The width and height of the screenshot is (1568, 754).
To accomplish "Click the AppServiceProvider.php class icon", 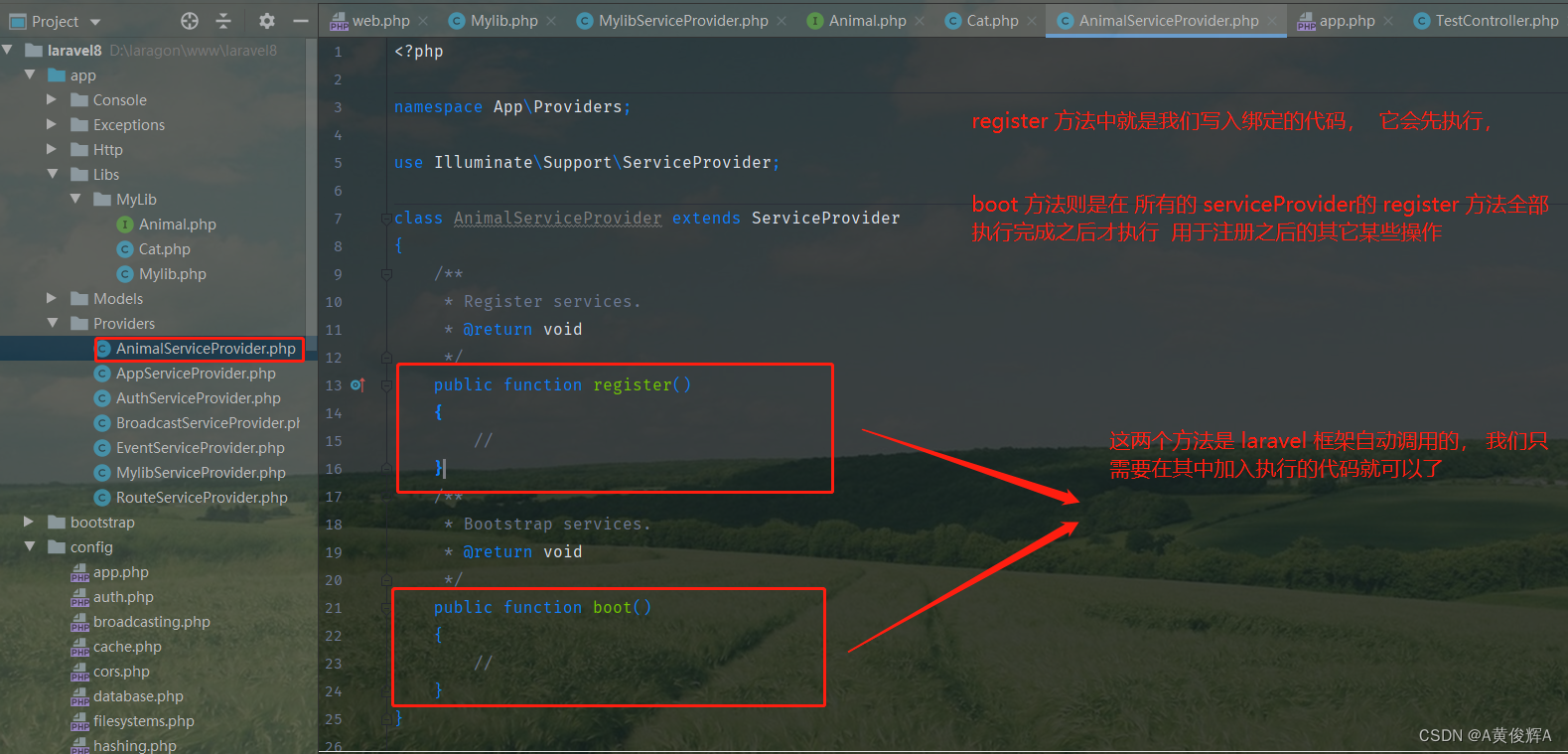I will (x=102, y=374).
